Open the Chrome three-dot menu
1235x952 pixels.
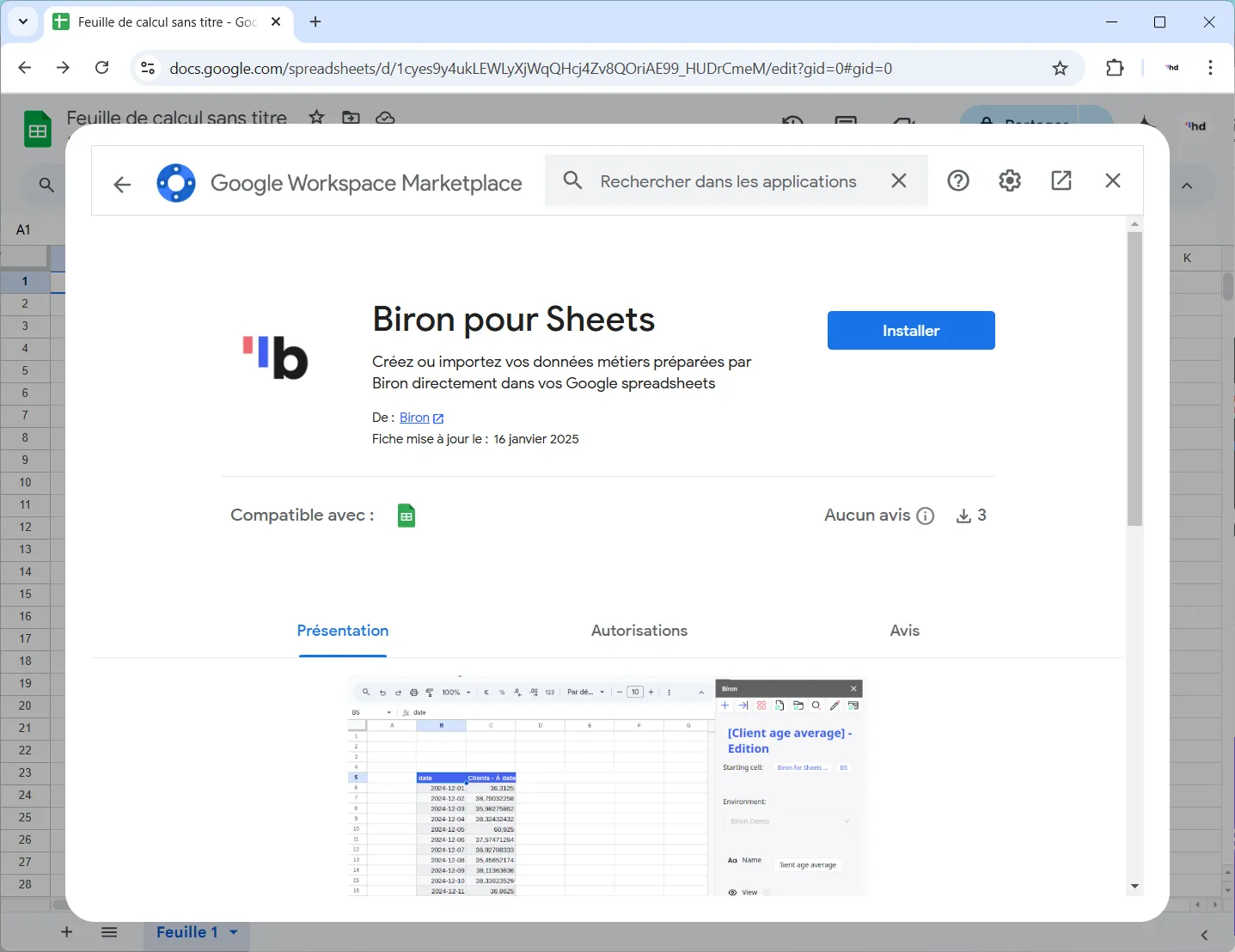(x=1210, y=68)
